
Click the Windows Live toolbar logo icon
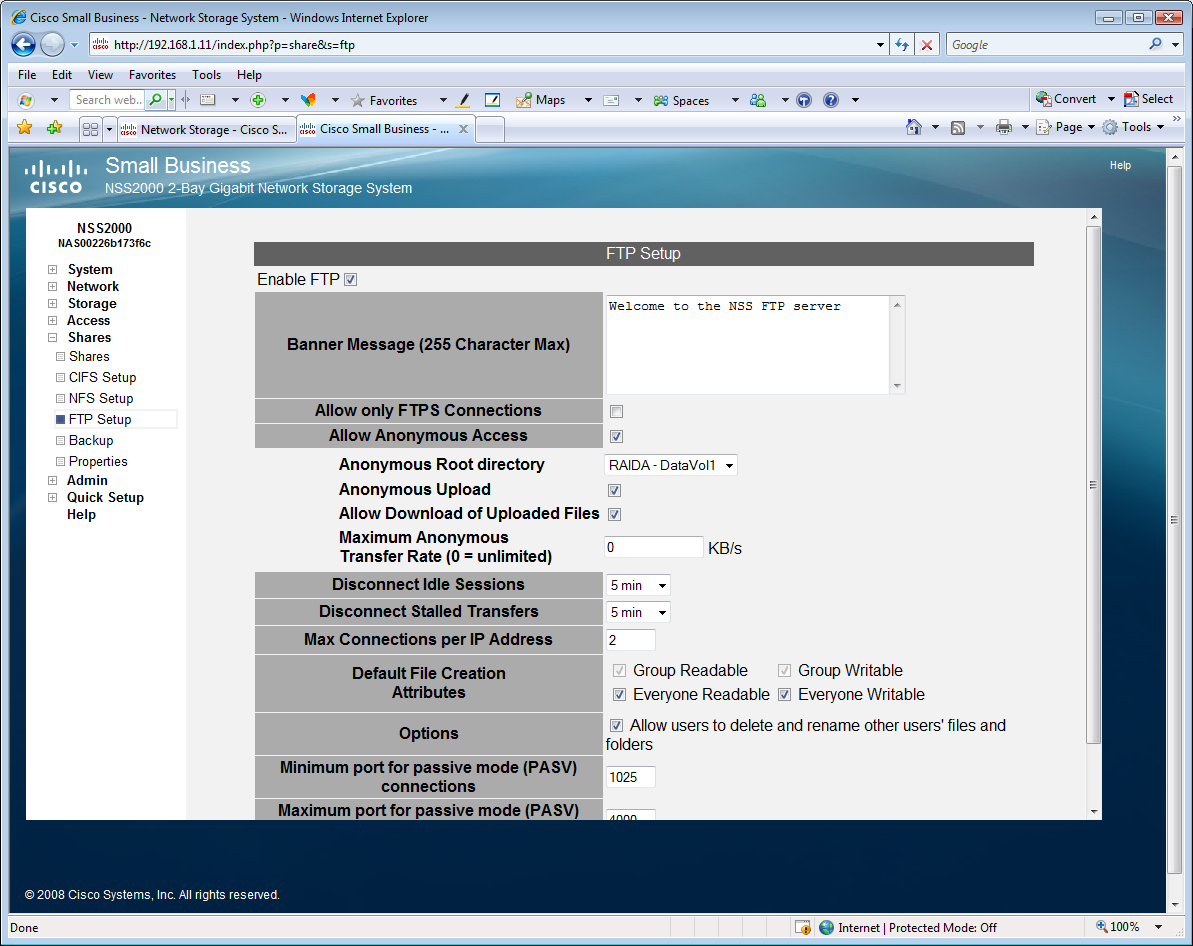click(x=26, y=100)
